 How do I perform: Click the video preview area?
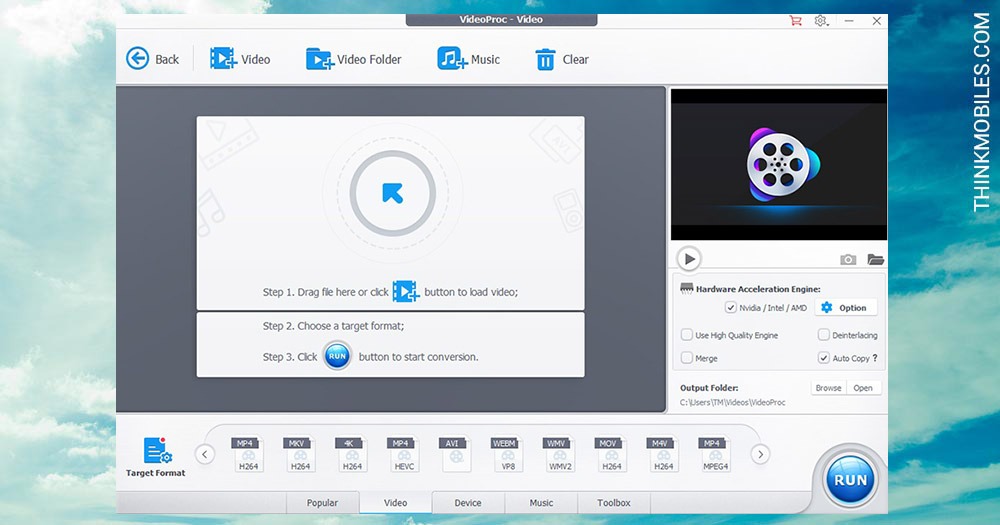point(779,165)
